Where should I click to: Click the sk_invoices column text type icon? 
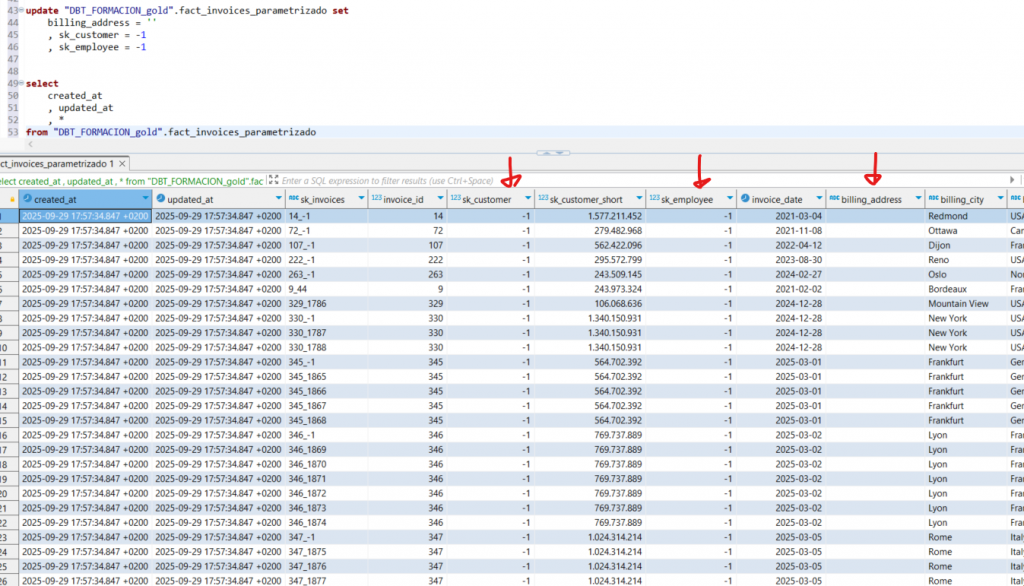294,199
